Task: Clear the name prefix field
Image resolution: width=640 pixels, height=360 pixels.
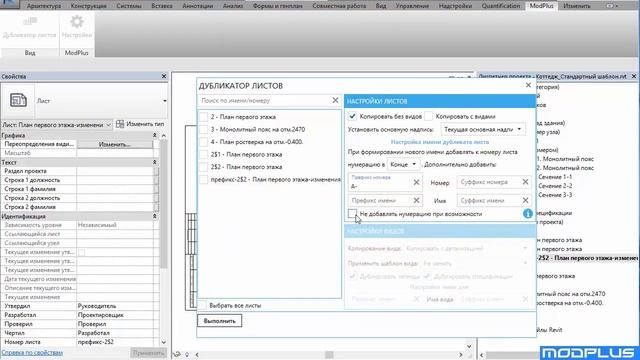Action: [416, 200]
